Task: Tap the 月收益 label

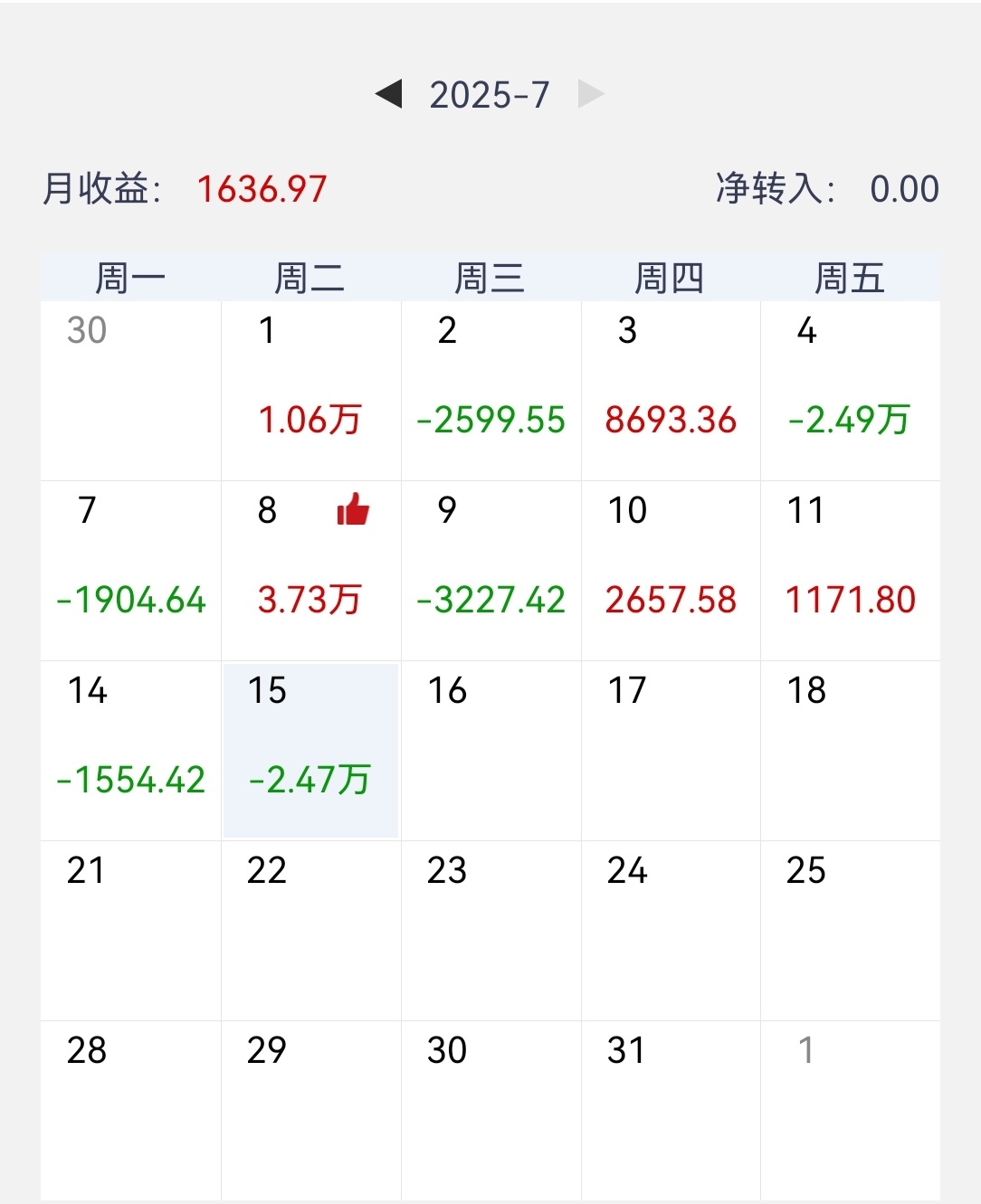Action: [x=102, y=189]
